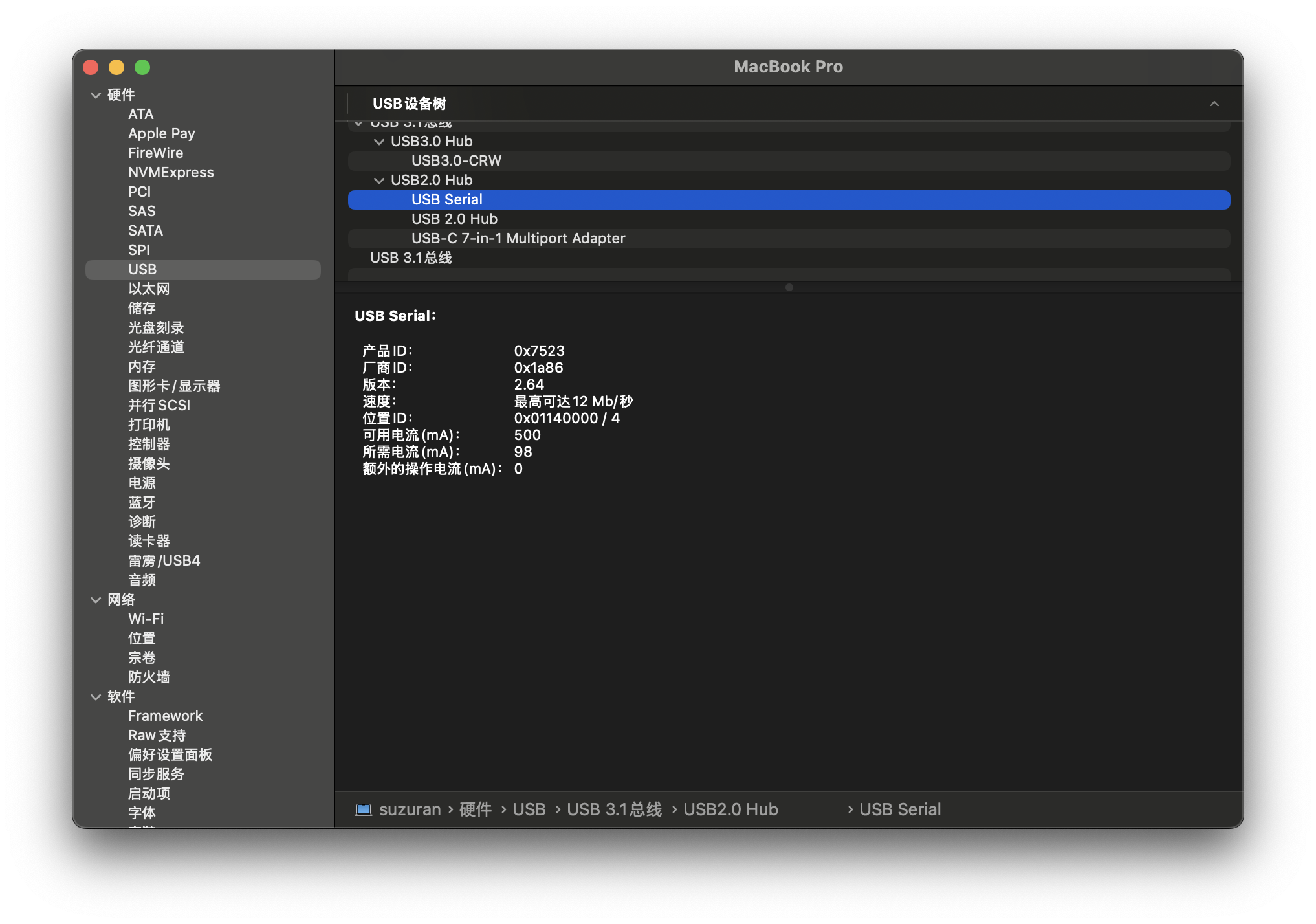Open Wi-Fi under 网络
This screenshot has width=1316, height=924.
point(203,619)
